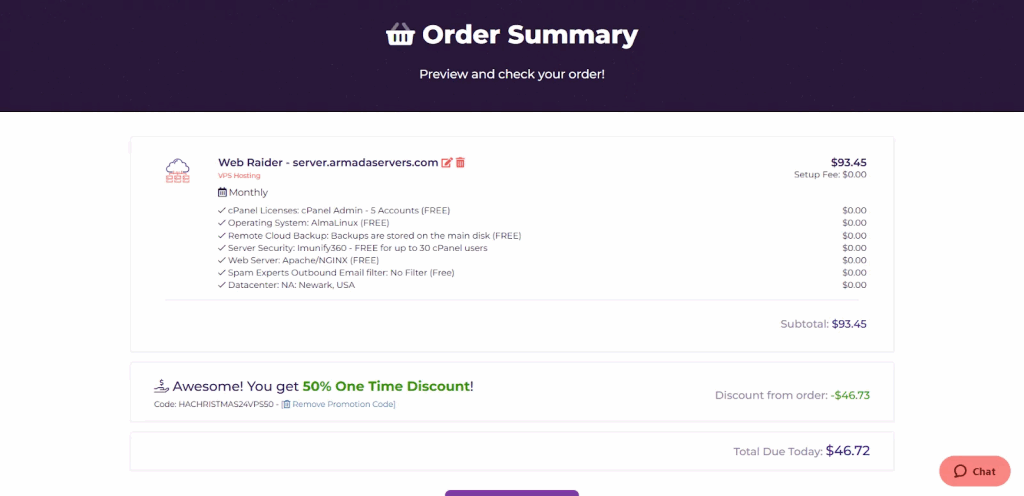This screenshot has width=1024, height=496.
Task: Click the Total Due Today amount
Action: (847, 451)
